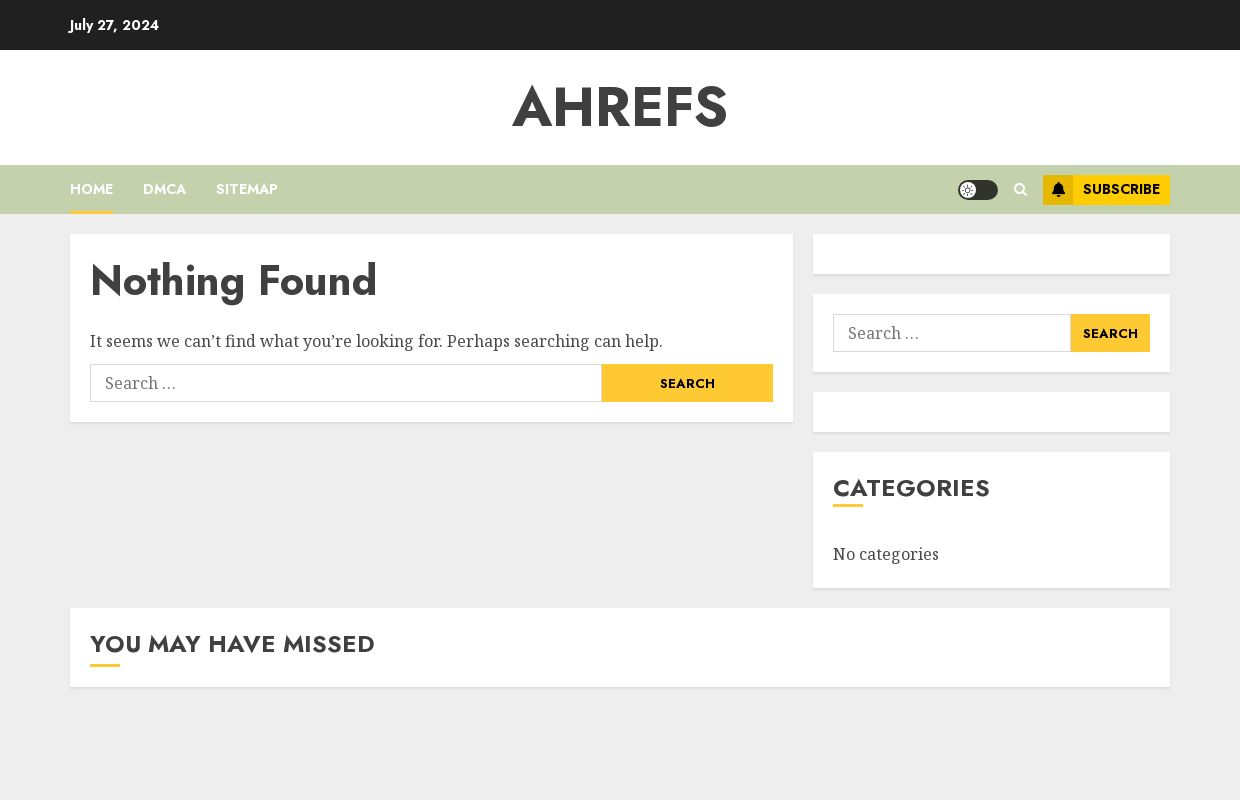Click the You May Have Missed heading

coord(232,644)
